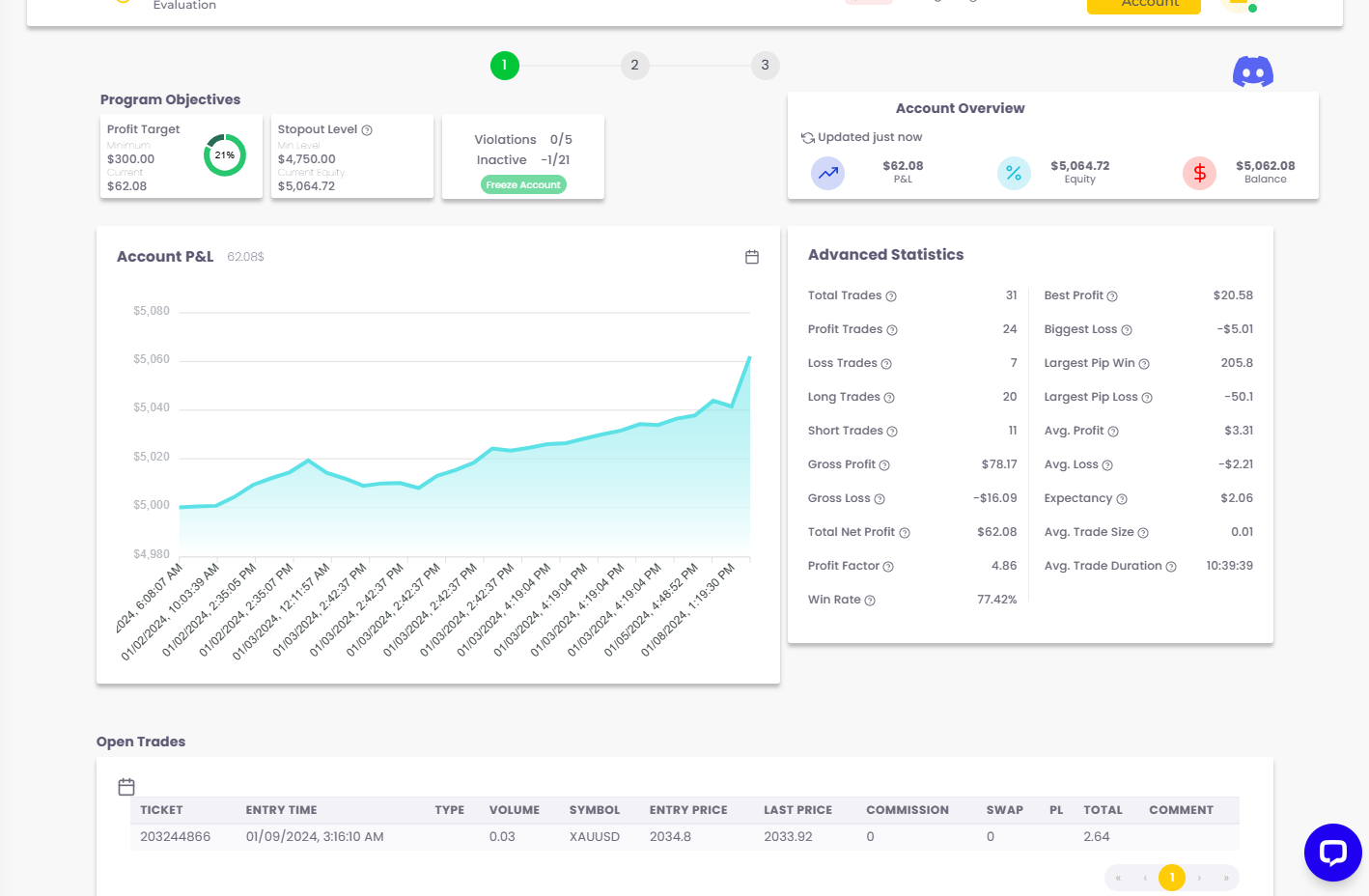This screenshot has width=1369, height=896.
Task: Open the Discord community icon
Action: pos(1252,71)
